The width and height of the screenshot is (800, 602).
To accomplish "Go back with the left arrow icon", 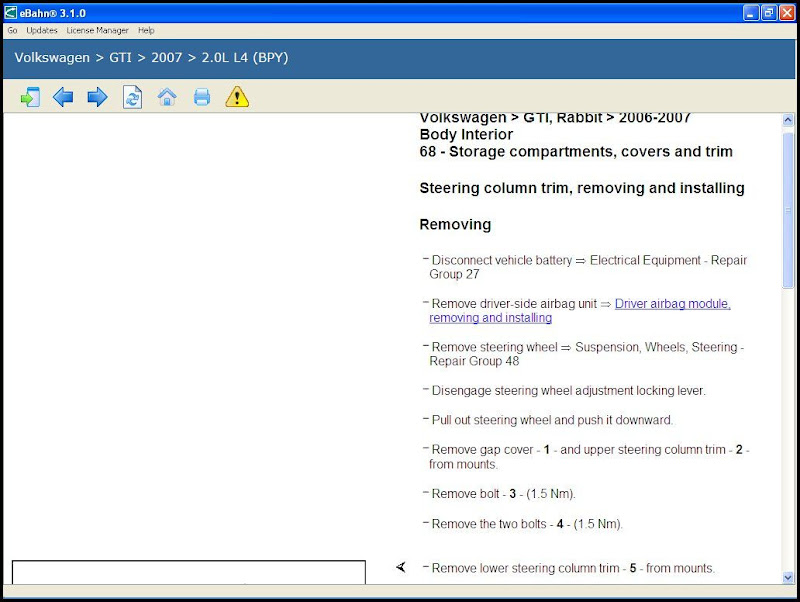I will (63, 97).
